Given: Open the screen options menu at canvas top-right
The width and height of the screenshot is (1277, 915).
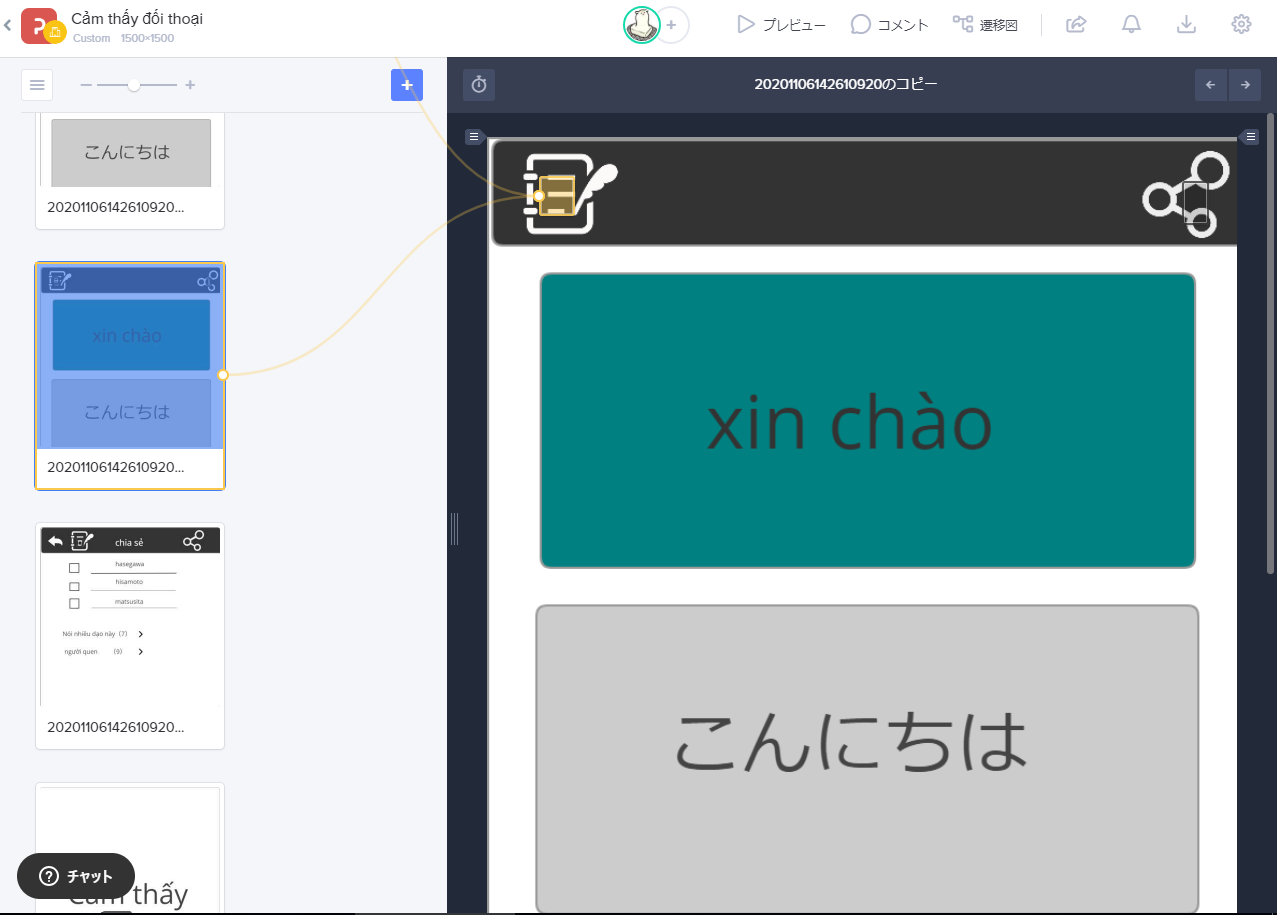Looking at the screenshot, I should (x=1249, y=136).
